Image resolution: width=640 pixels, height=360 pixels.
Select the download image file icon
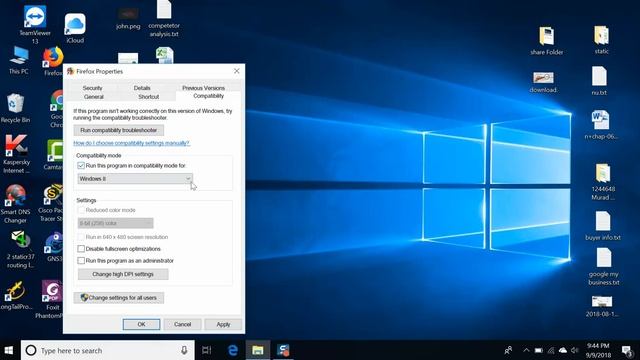pos(543,78)
